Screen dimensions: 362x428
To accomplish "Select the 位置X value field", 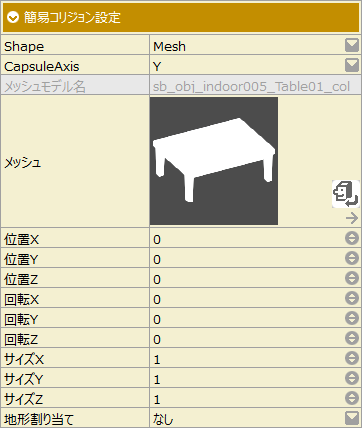I will point(247,239).
